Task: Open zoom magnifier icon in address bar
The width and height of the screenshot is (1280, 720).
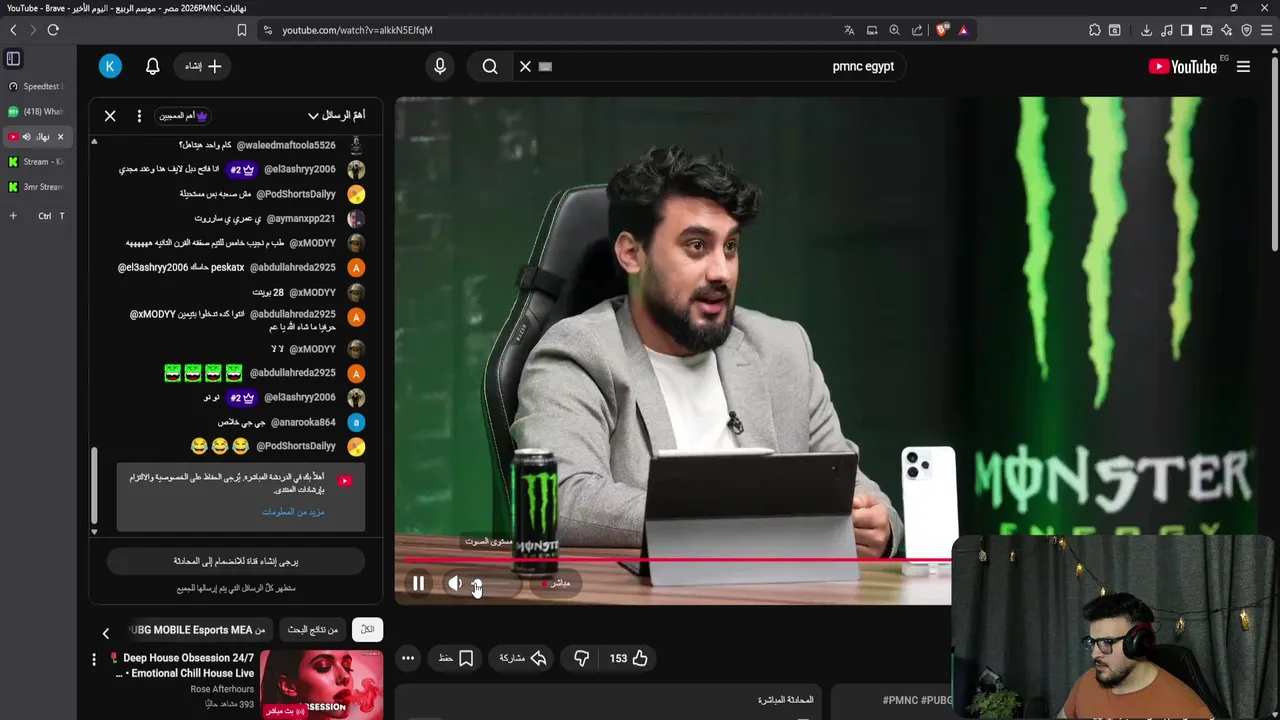Action: point(895,30)
